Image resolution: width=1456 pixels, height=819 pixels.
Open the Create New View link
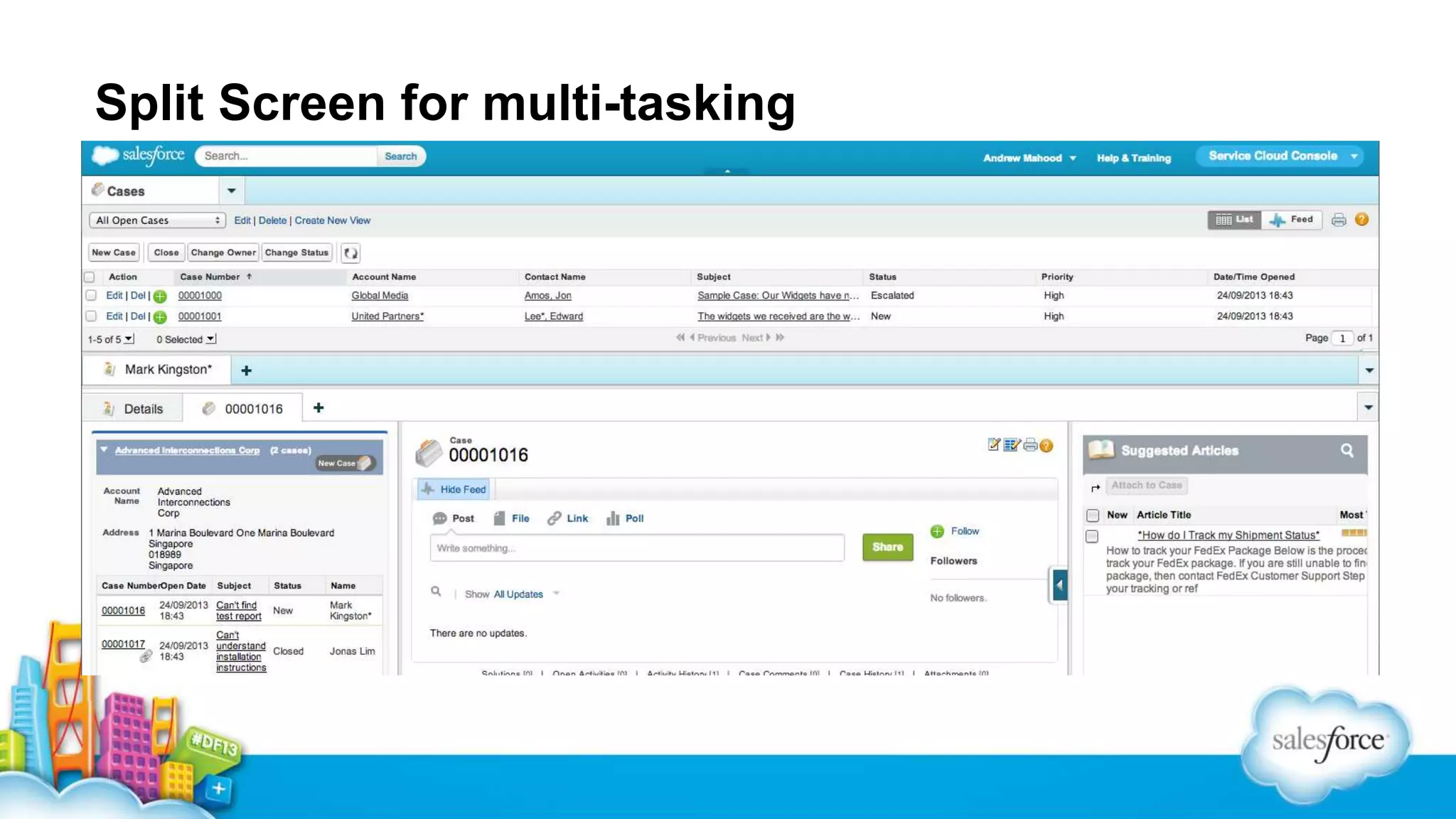coord(332,220)
